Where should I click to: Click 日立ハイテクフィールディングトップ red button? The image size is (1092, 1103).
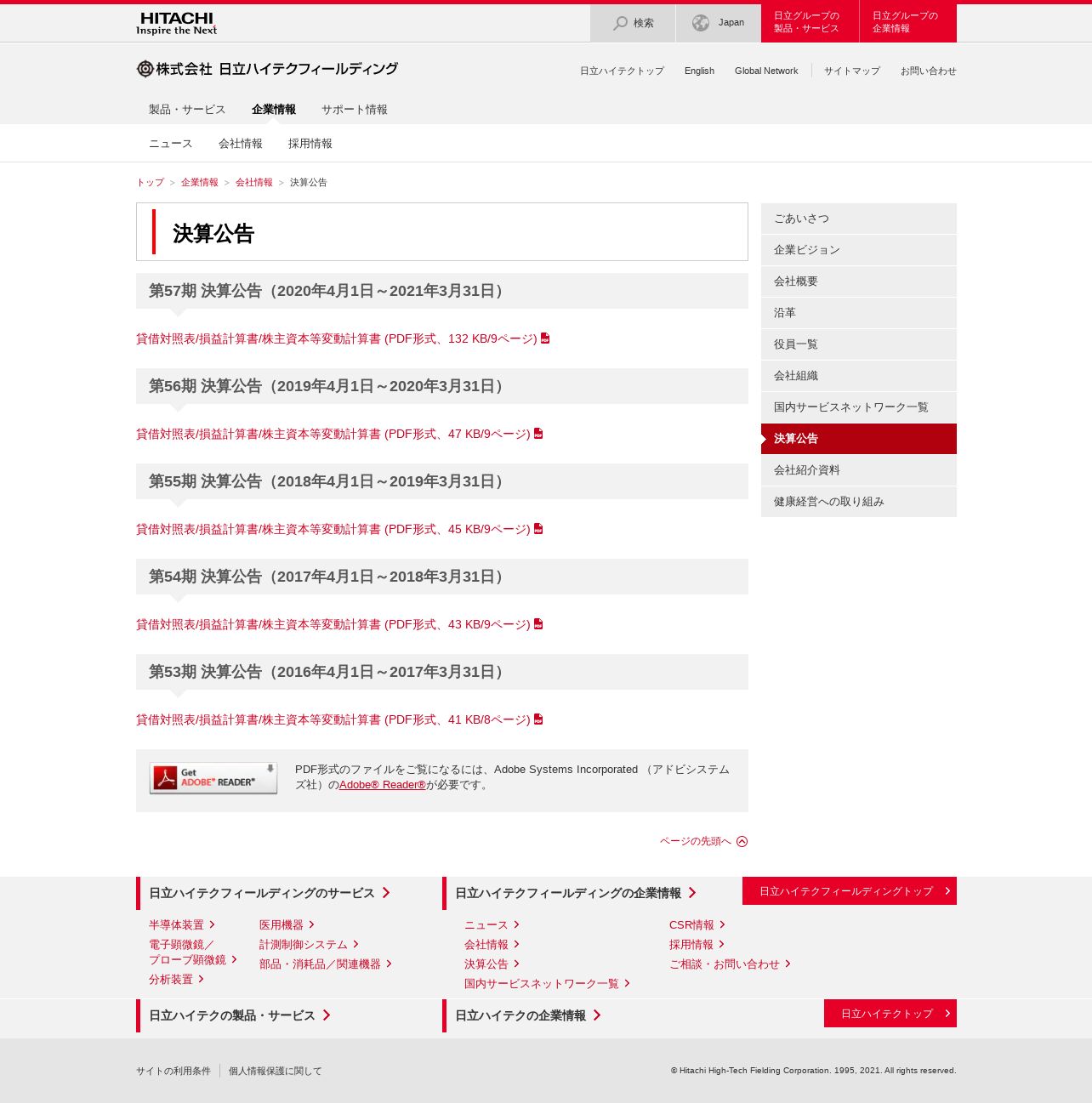tap(850, 891)
